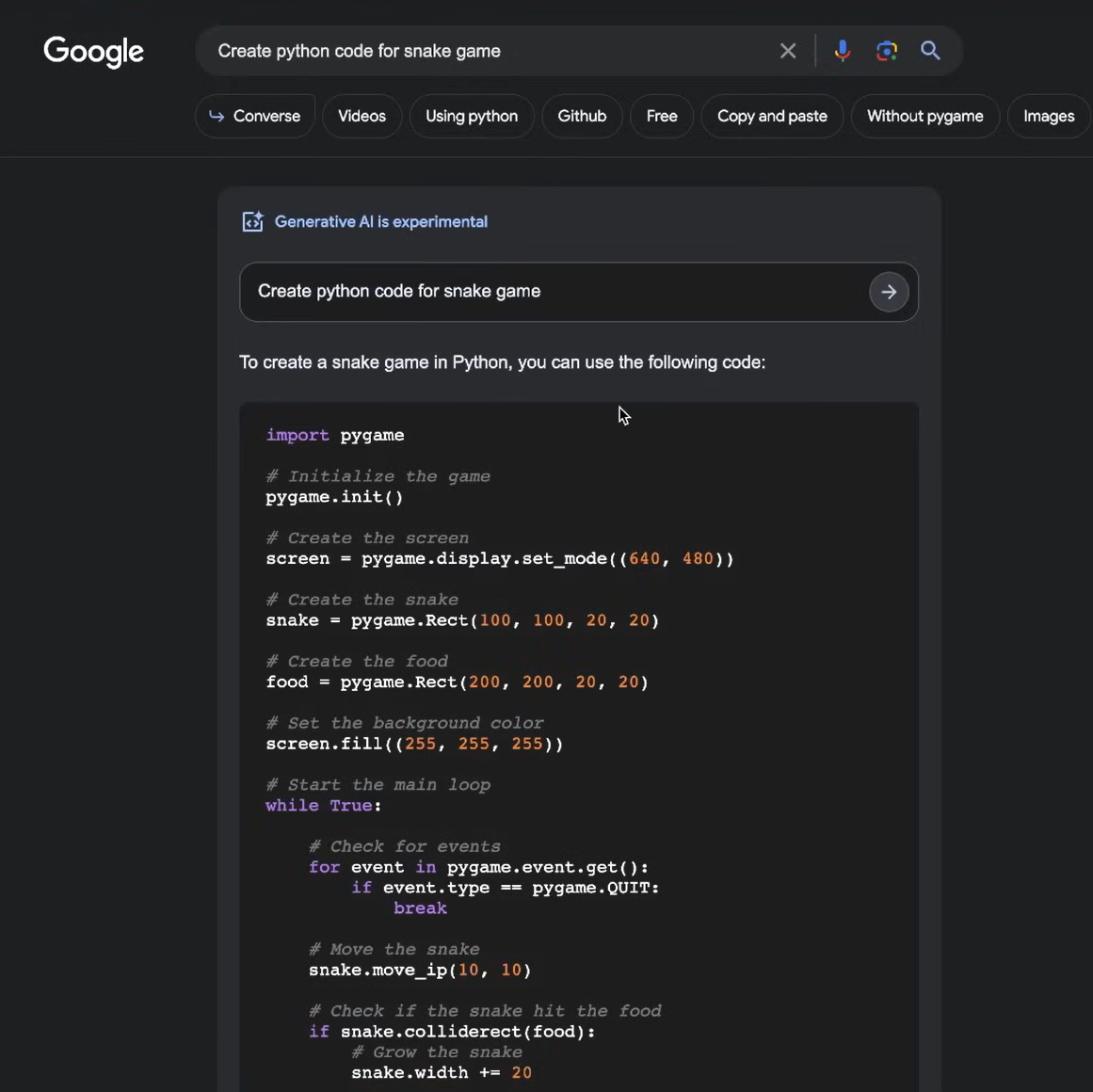Viewport: 1093px width, 1092px height.
Task: Click '# Check for events' comment
Action: (404, 846)
